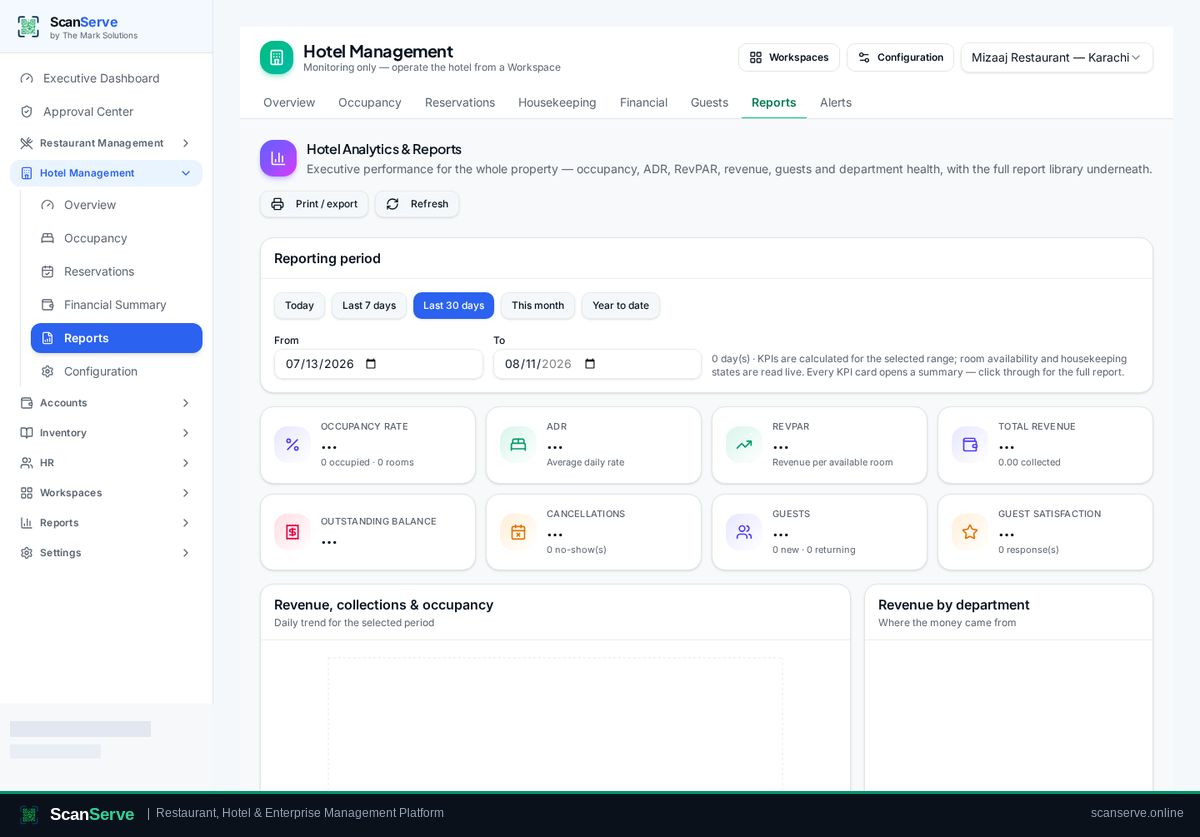Screen dimensions: 1200x837
Task: Click the From date input field
Action: tap(378, 364)
